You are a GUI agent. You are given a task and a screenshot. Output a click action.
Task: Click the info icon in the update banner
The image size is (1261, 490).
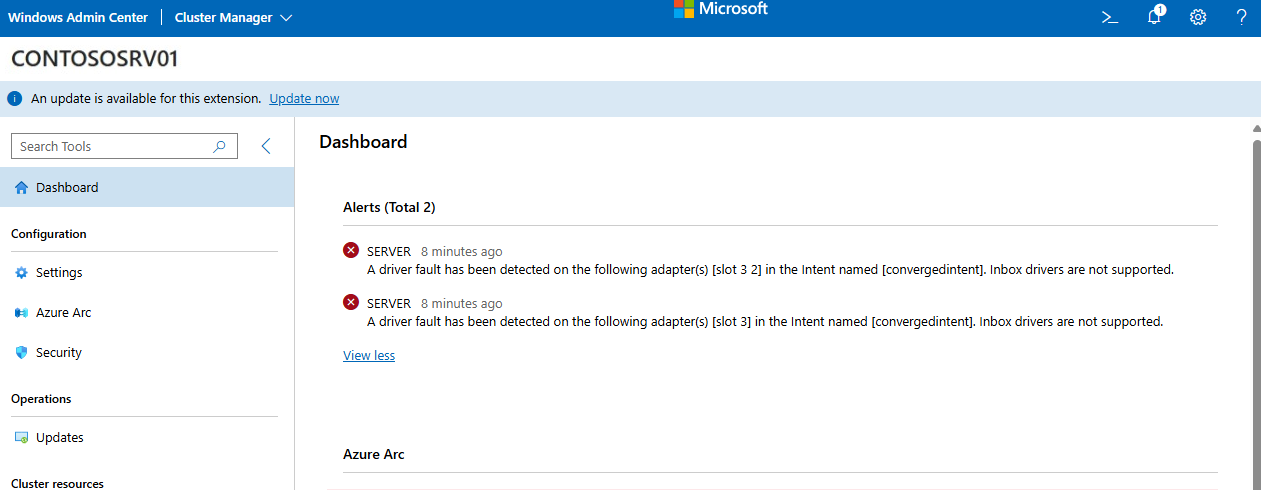click(x=15, y=98)
